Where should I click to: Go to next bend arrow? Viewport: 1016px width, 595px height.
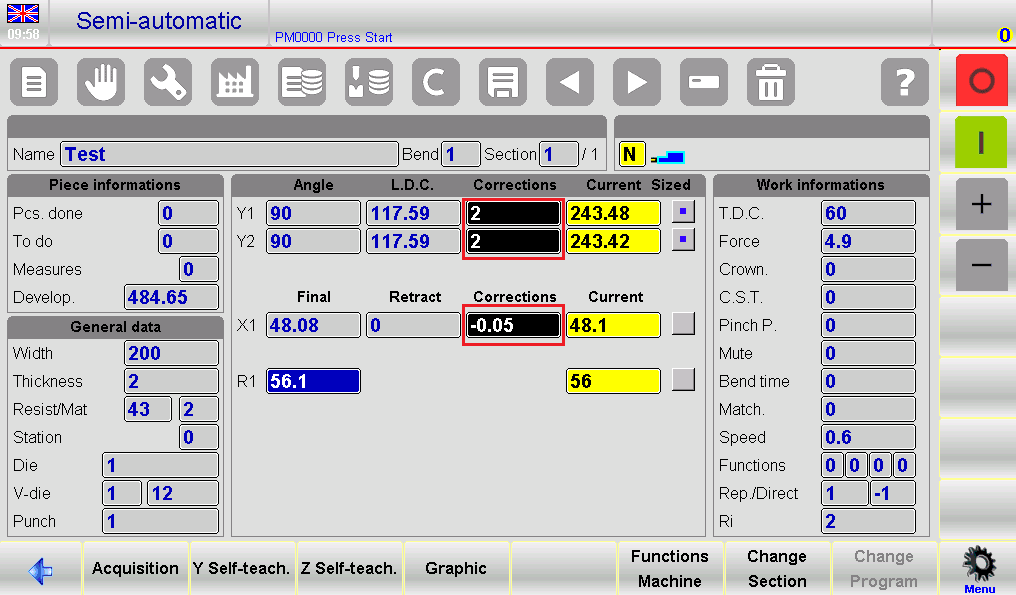(x=637, y=82)
